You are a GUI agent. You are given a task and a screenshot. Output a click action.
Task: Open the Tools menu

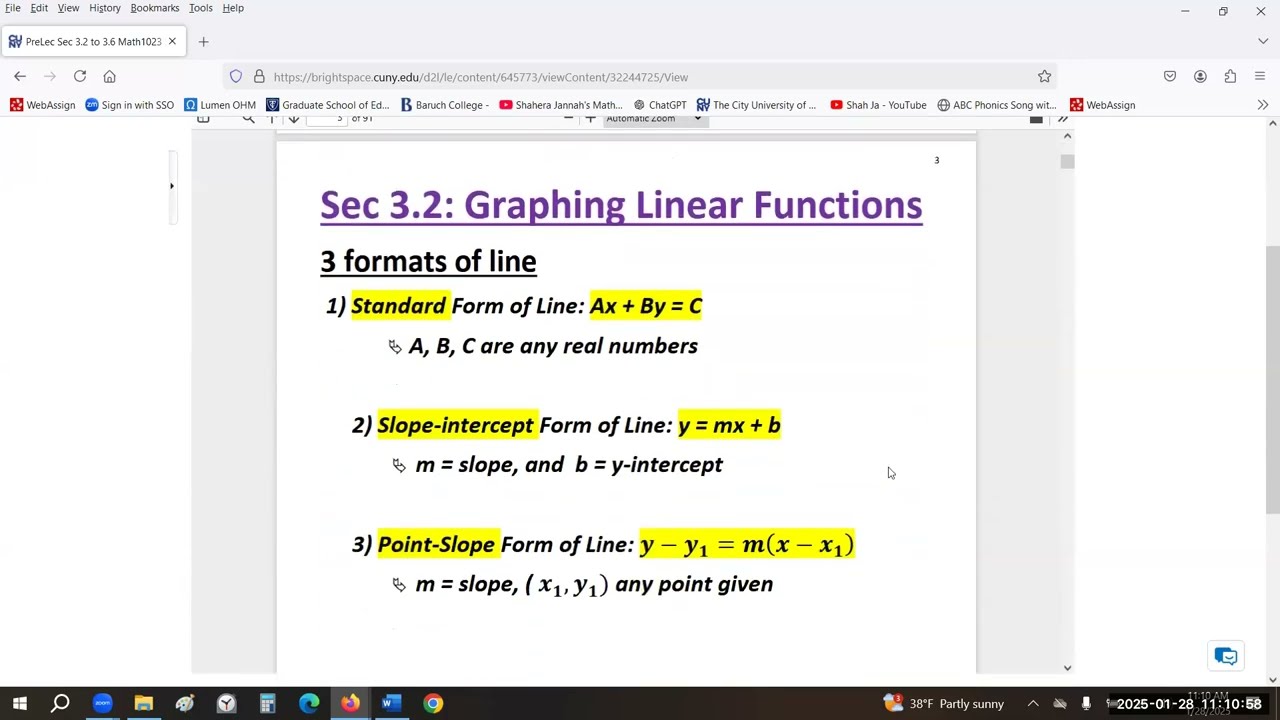click(201, 8)
